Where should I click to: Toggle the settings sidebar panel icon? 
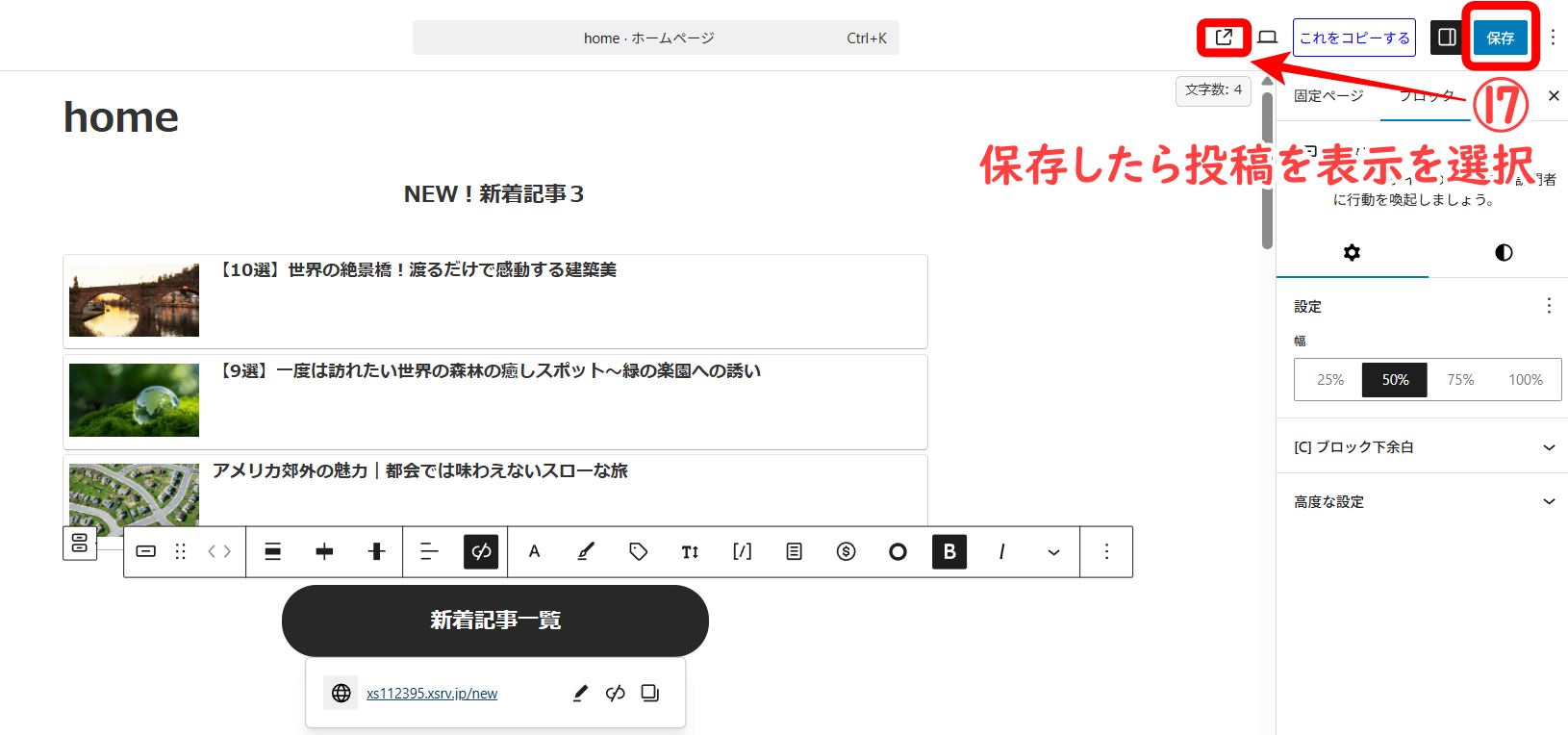tap(1447, 38)
